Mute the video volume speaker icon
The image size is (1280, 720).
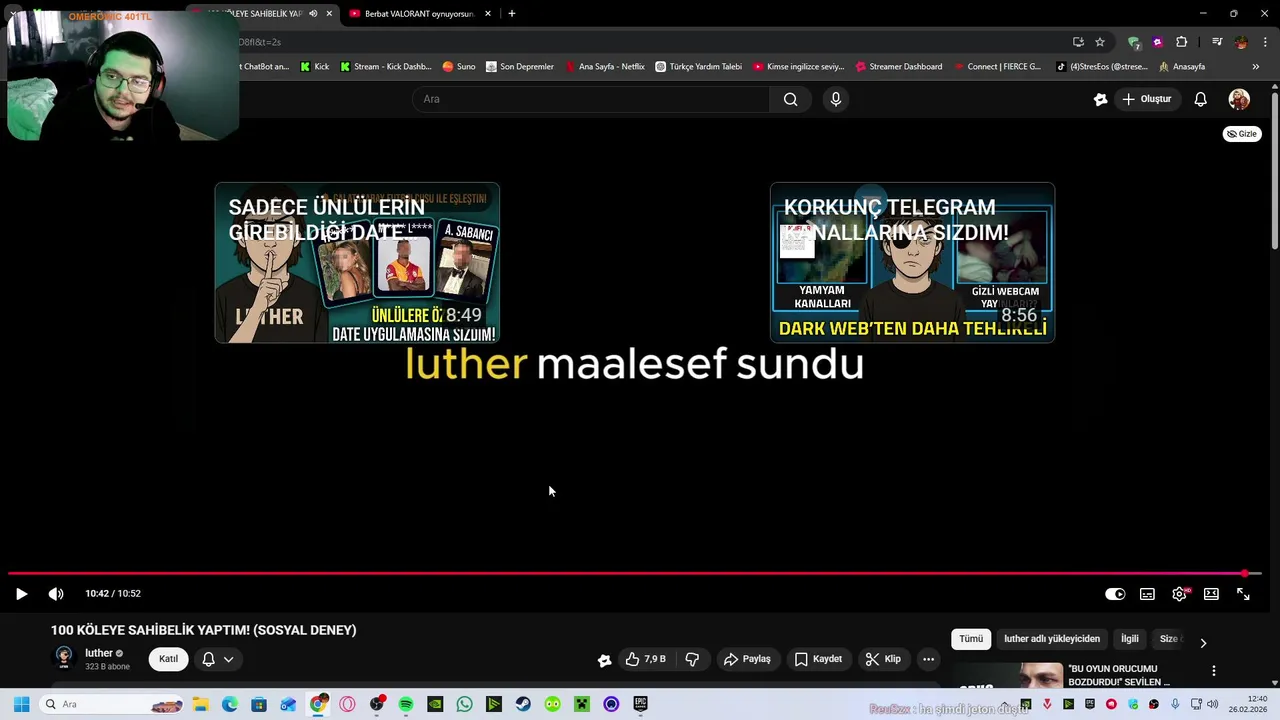pos(56,594)
